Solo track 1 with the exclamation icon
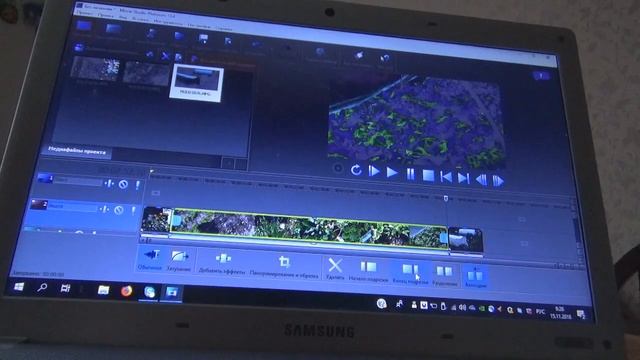This screenshot has height=360, width=640. click(x=138, y=185)
